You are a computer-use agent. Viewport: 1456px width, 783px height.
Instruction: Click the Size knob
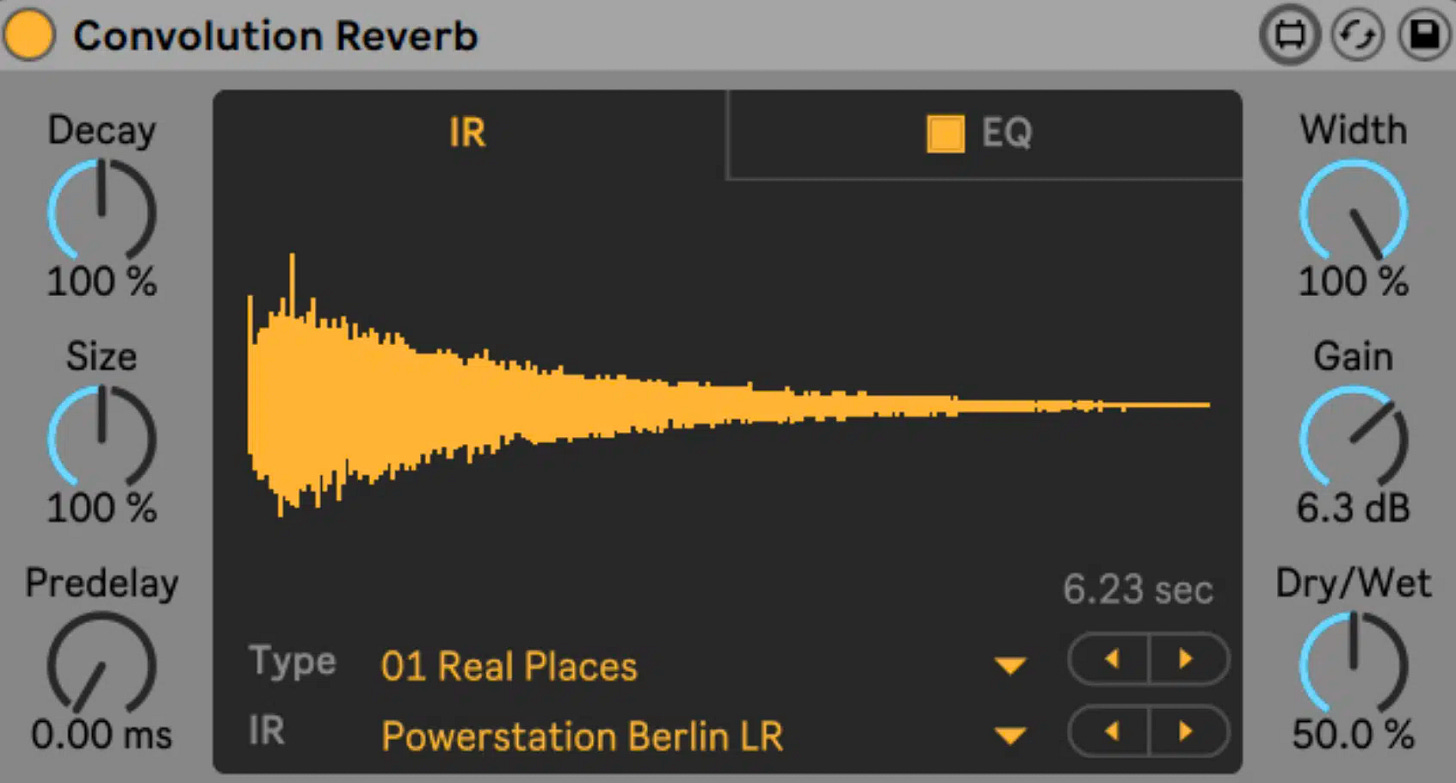click(x=101, y=434)
